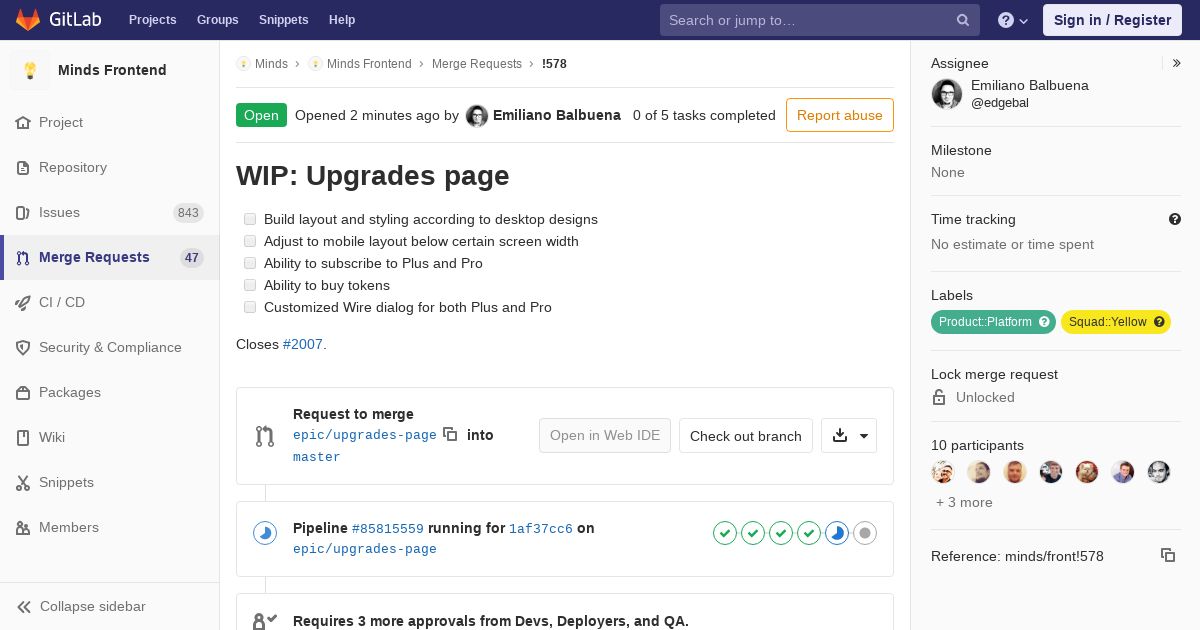Screen dimensions: 1200x630
Task: Toggle 'Ability to buy tokens' checkbox
Action: [250, 285]
